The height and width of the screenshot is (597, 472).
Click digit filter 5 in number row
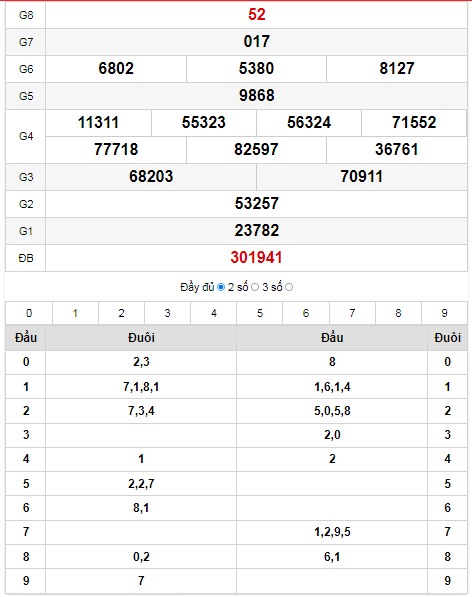pyautogui.click(x=260, y=313)
